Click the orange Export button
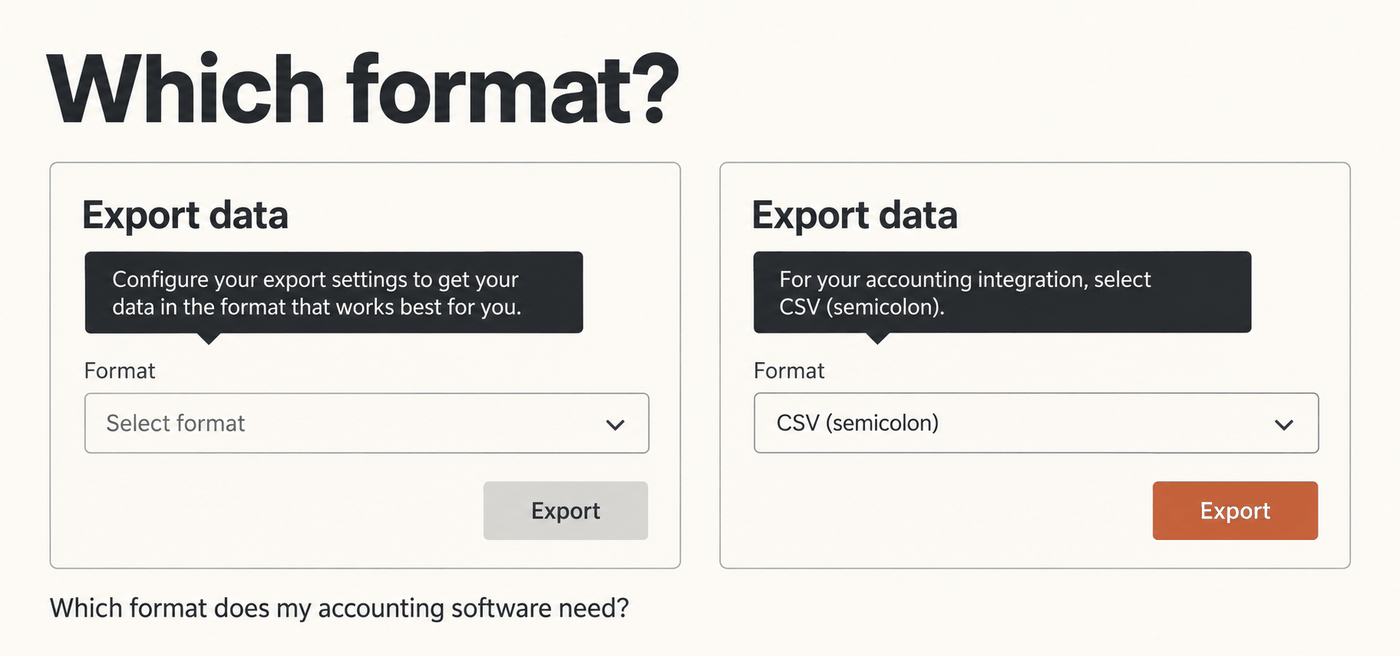Image resolution: width=1400 pixels, height=656 pixels. pyautogui.click(x=1235, y=511)
